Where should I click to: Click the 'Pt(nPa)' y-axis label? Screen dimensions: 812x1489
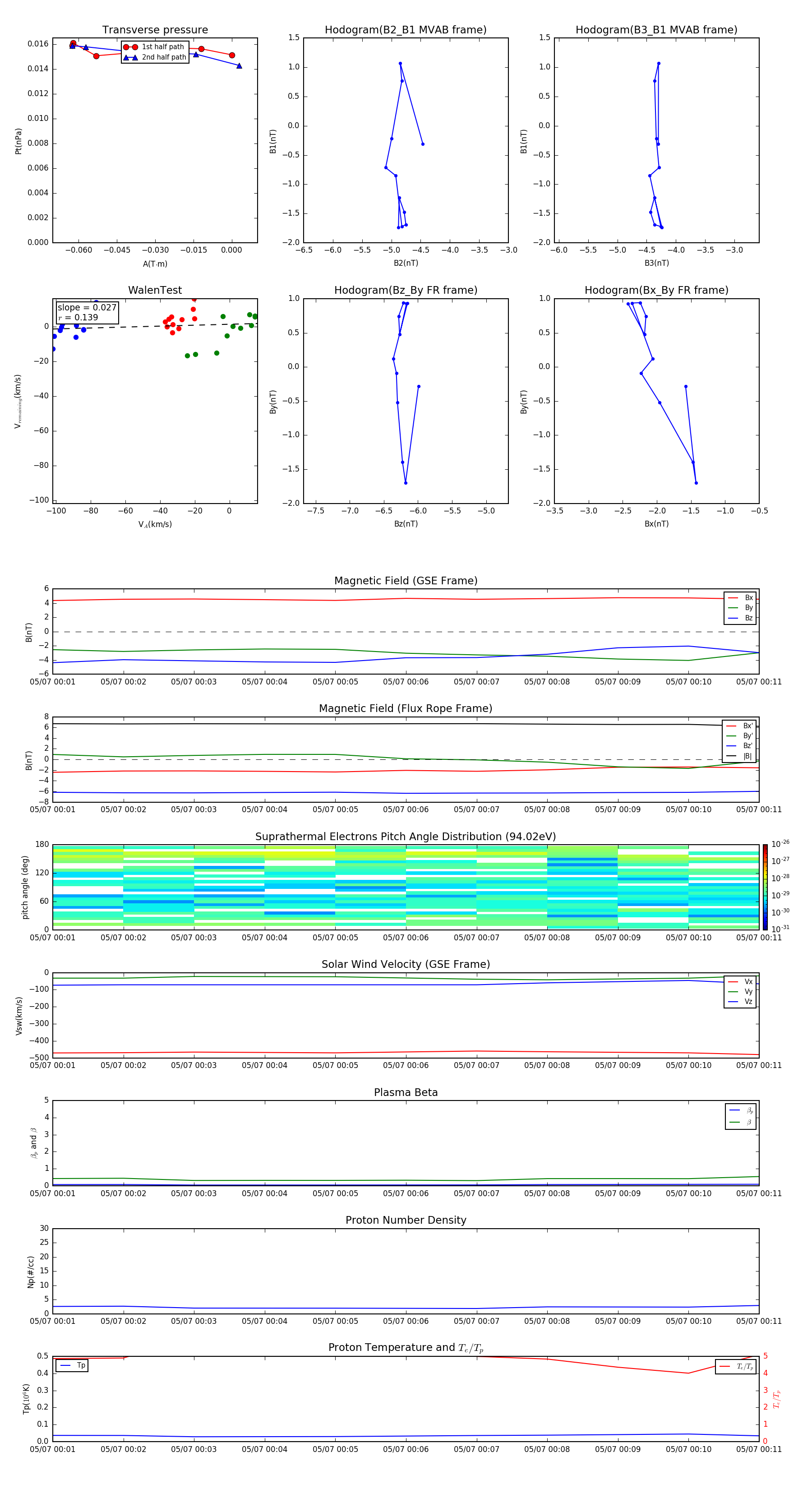pyautogui.click(x=18, y=141)
